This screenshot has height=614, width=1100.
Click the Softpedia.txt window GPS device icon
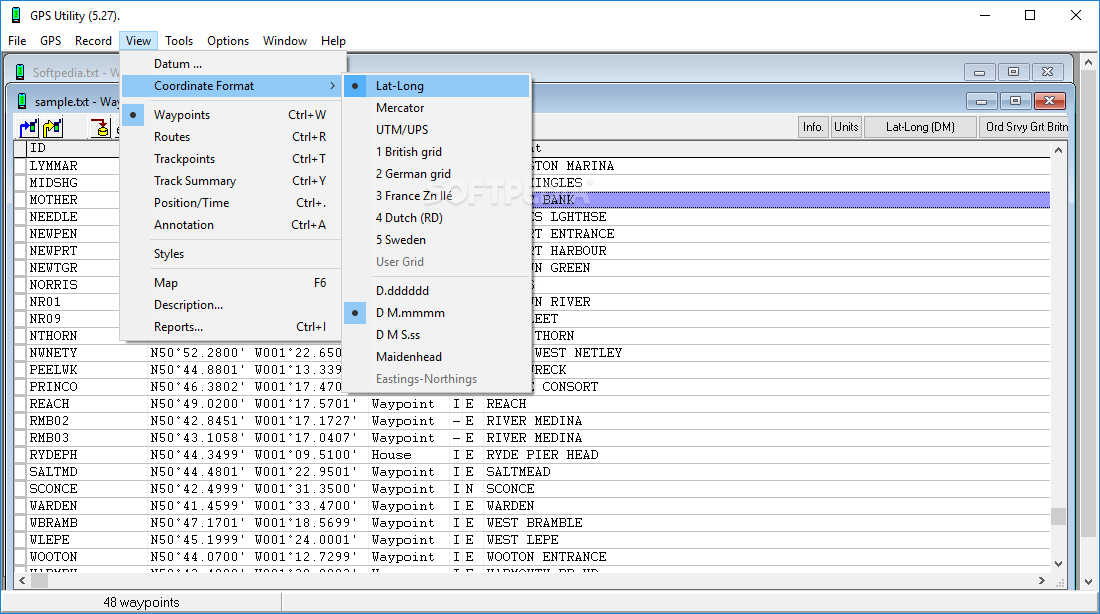click(20, 72)
